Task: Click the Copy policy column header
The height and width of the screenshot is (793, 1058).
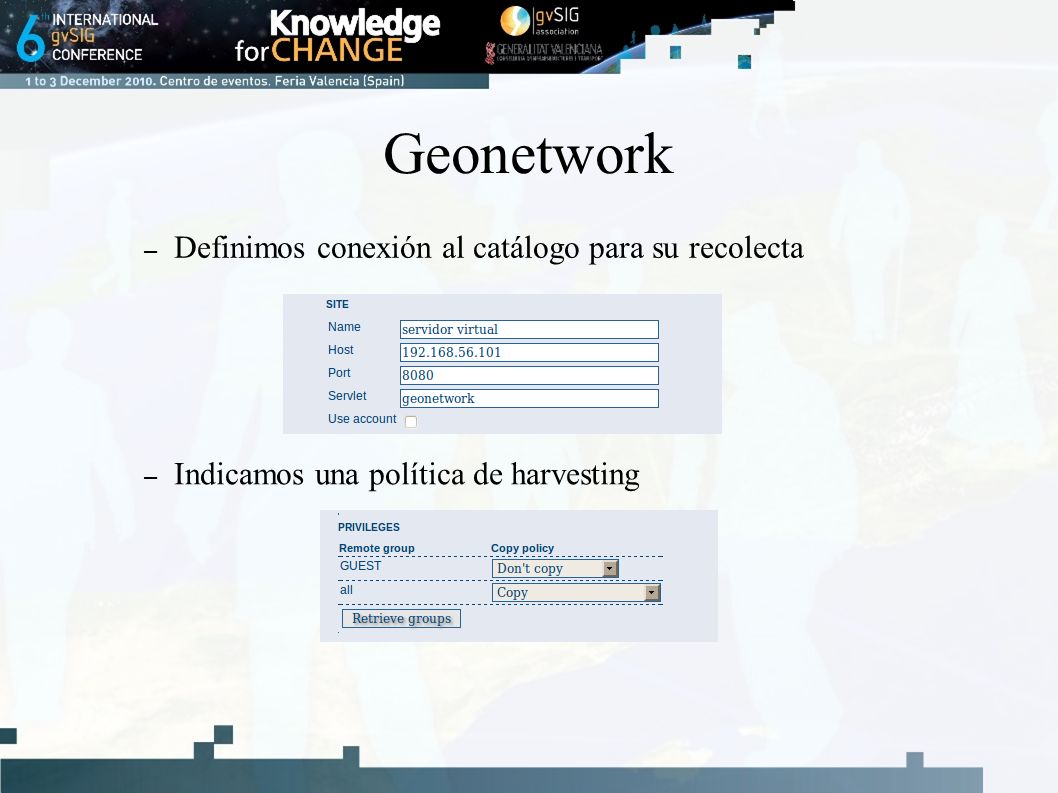Action: pyautogui.click(x=522, y=548)
